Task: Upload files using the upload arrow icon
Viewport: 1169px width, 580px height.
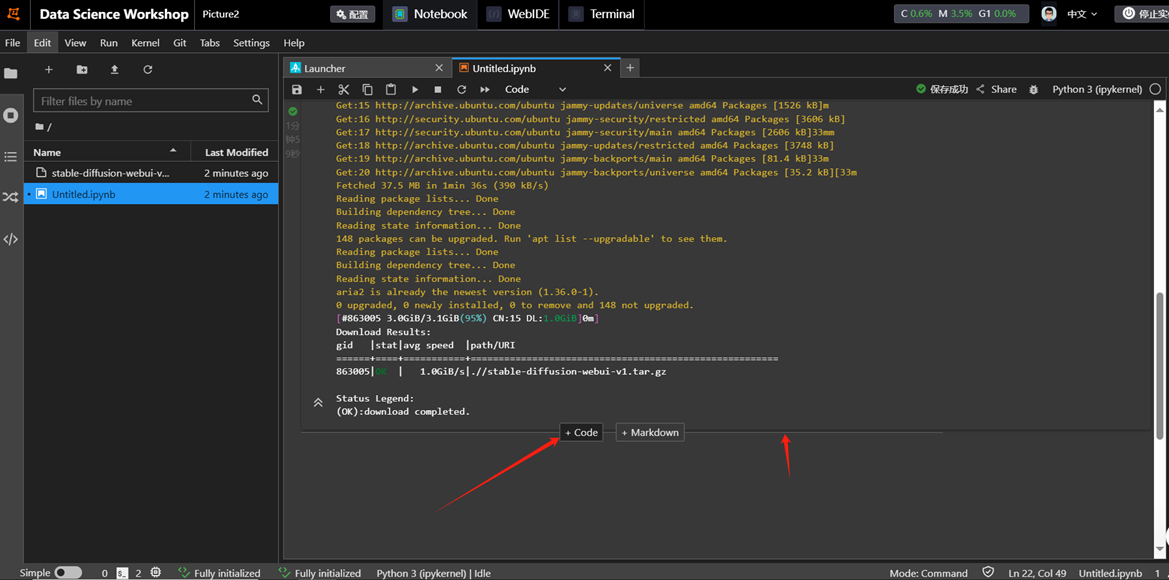Action: click(114, 70)
